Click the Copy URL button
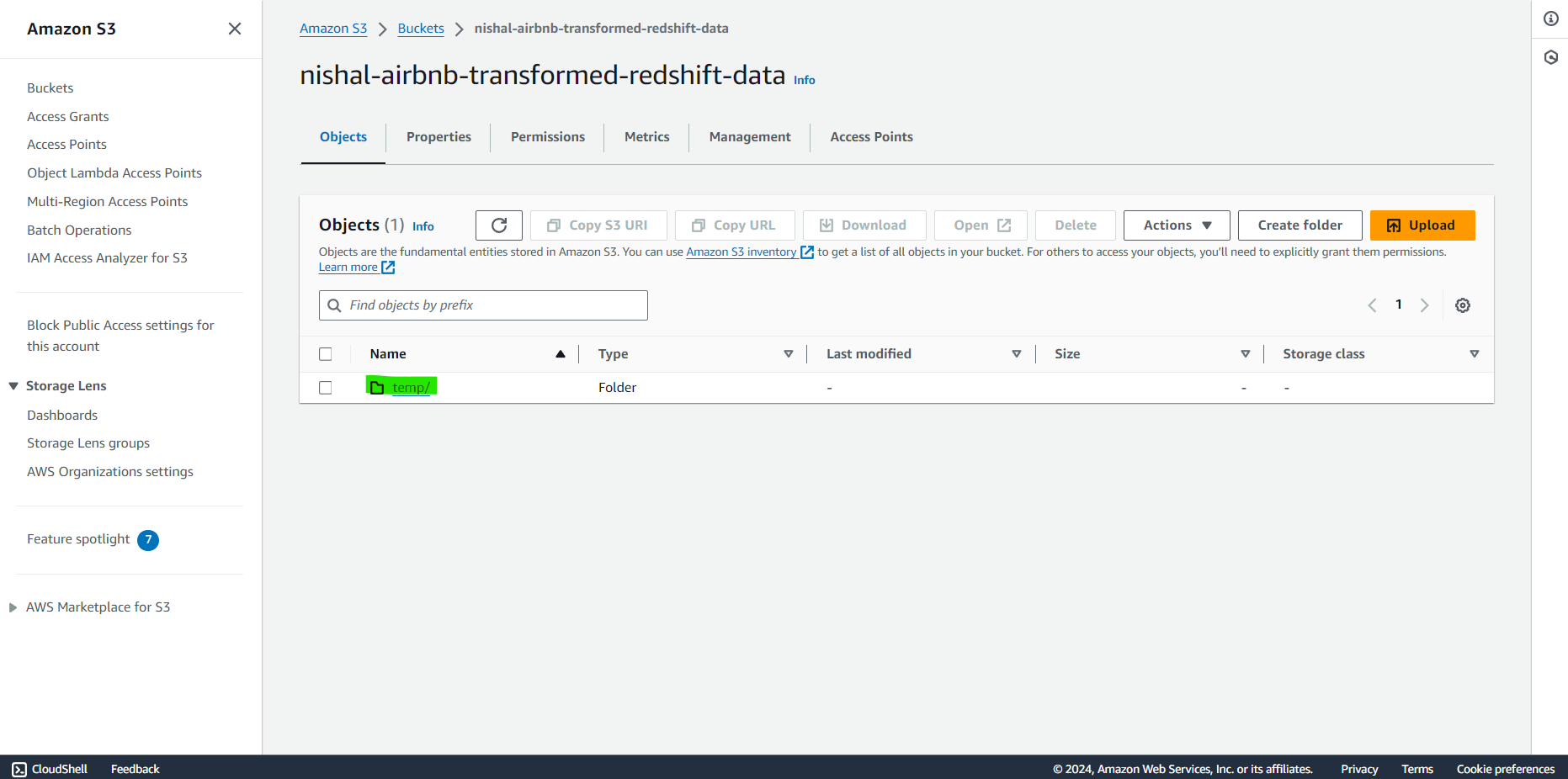The image size is (1568, 779). click(x=735, y=225)
